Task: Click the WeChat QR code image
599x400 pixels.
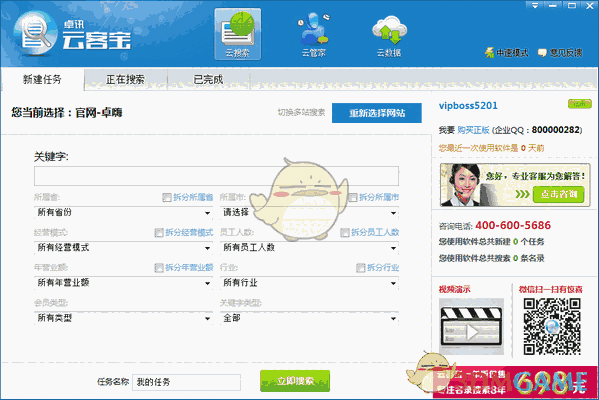Action: (552, 326)
